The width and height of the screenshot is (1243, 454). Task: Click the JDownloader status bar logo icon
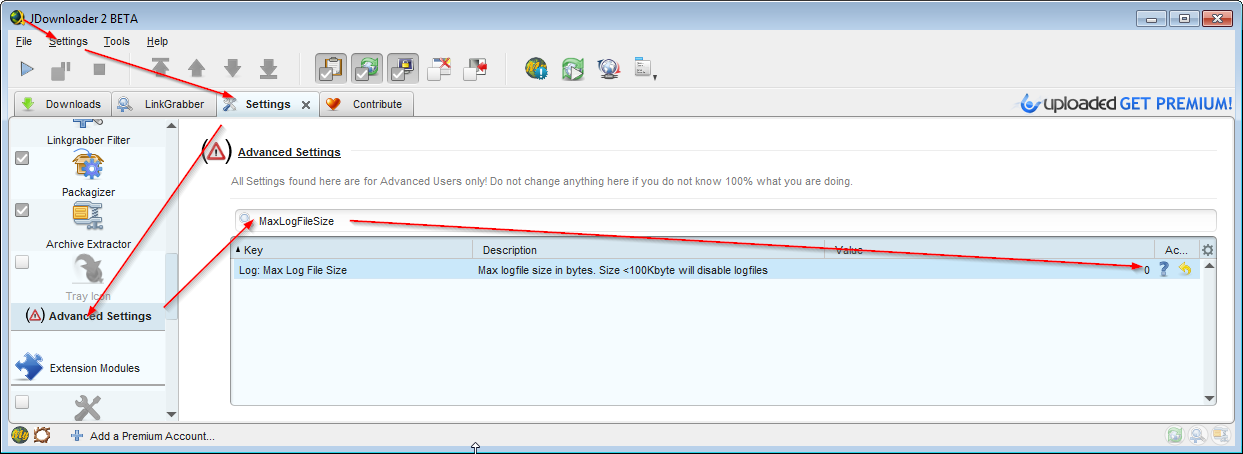(x=20, y=435)
